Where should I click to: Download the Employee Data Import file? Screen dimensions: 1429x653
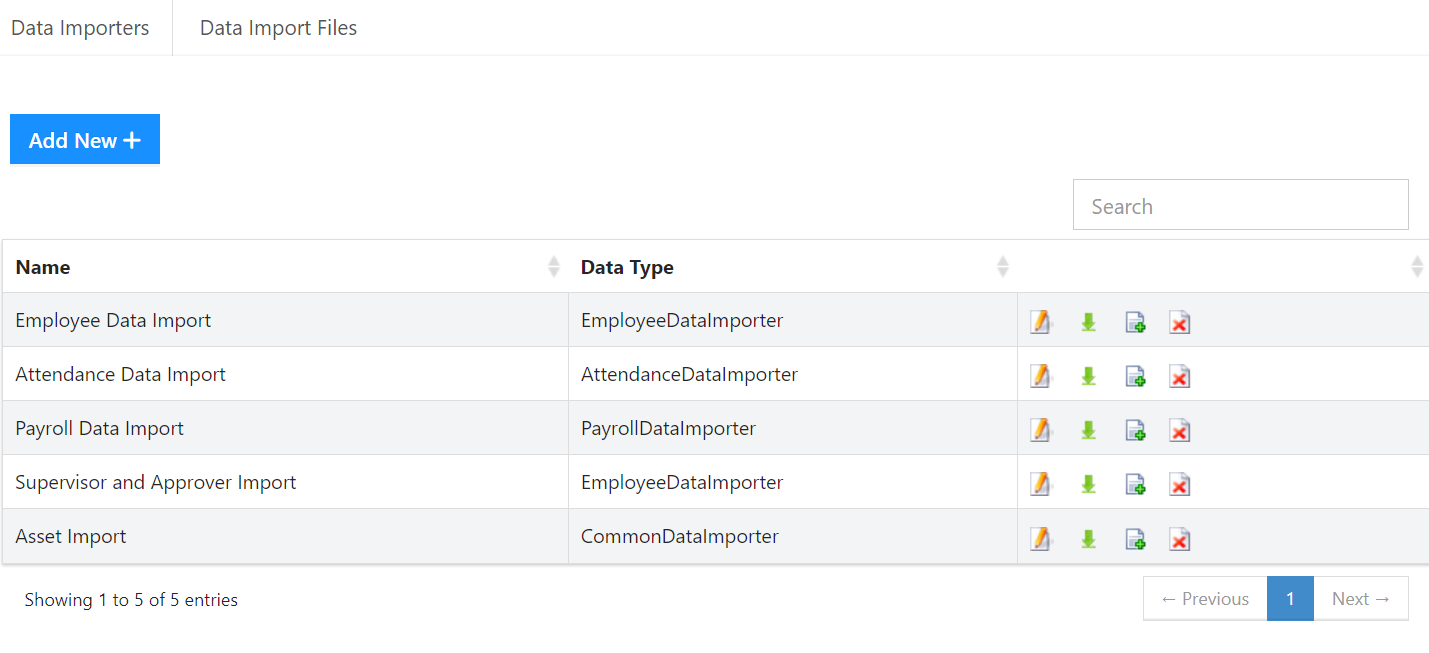pos(1088,321)
